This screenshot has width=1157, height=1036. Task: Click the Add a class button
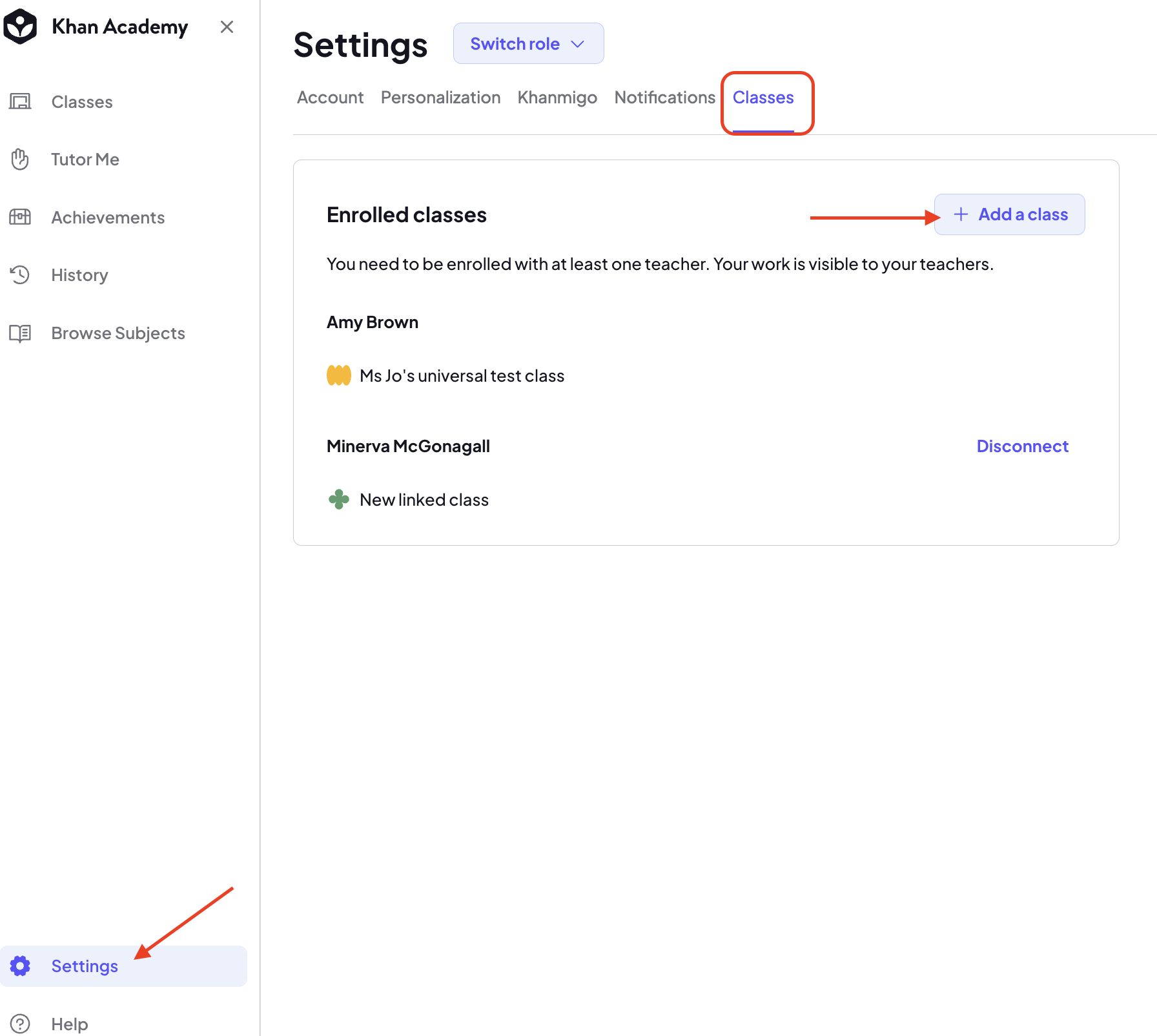point(1009,214)
